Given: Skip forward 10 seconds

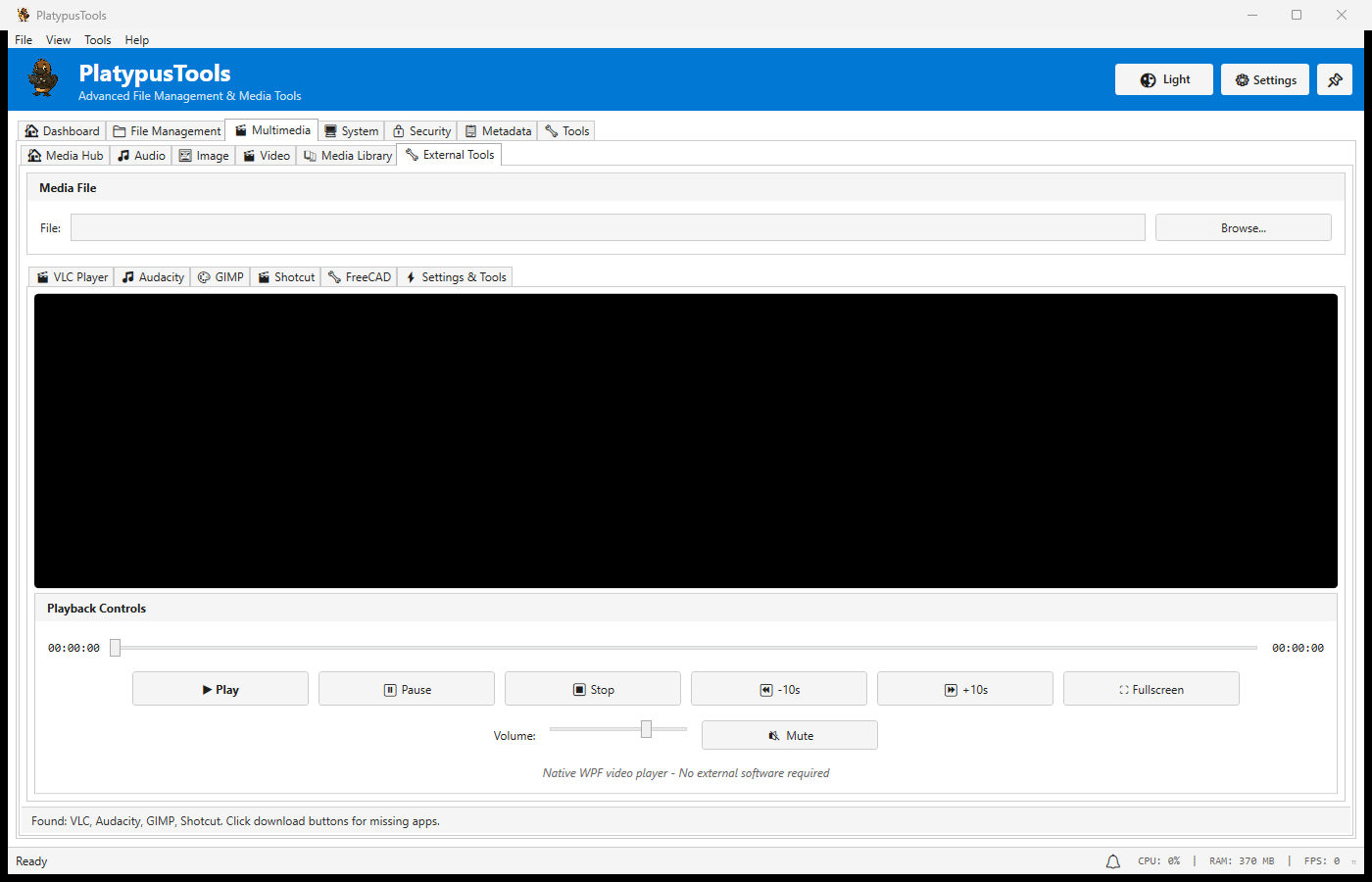Looking at the screenshot, I should 964,690.
